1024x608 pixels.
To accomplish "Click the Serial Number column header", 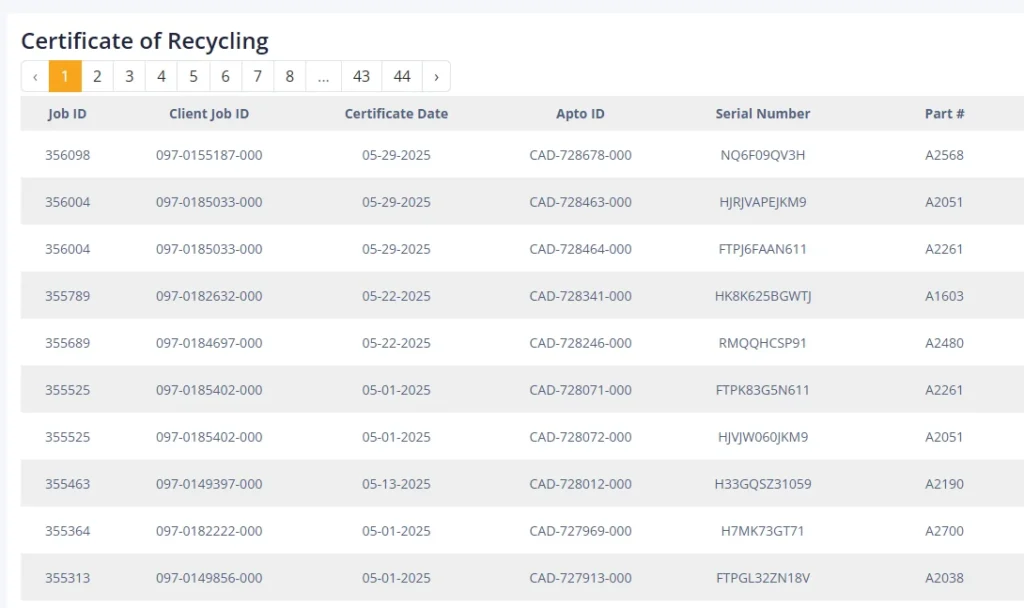I will pyautogui.click(x=762, y=114).
